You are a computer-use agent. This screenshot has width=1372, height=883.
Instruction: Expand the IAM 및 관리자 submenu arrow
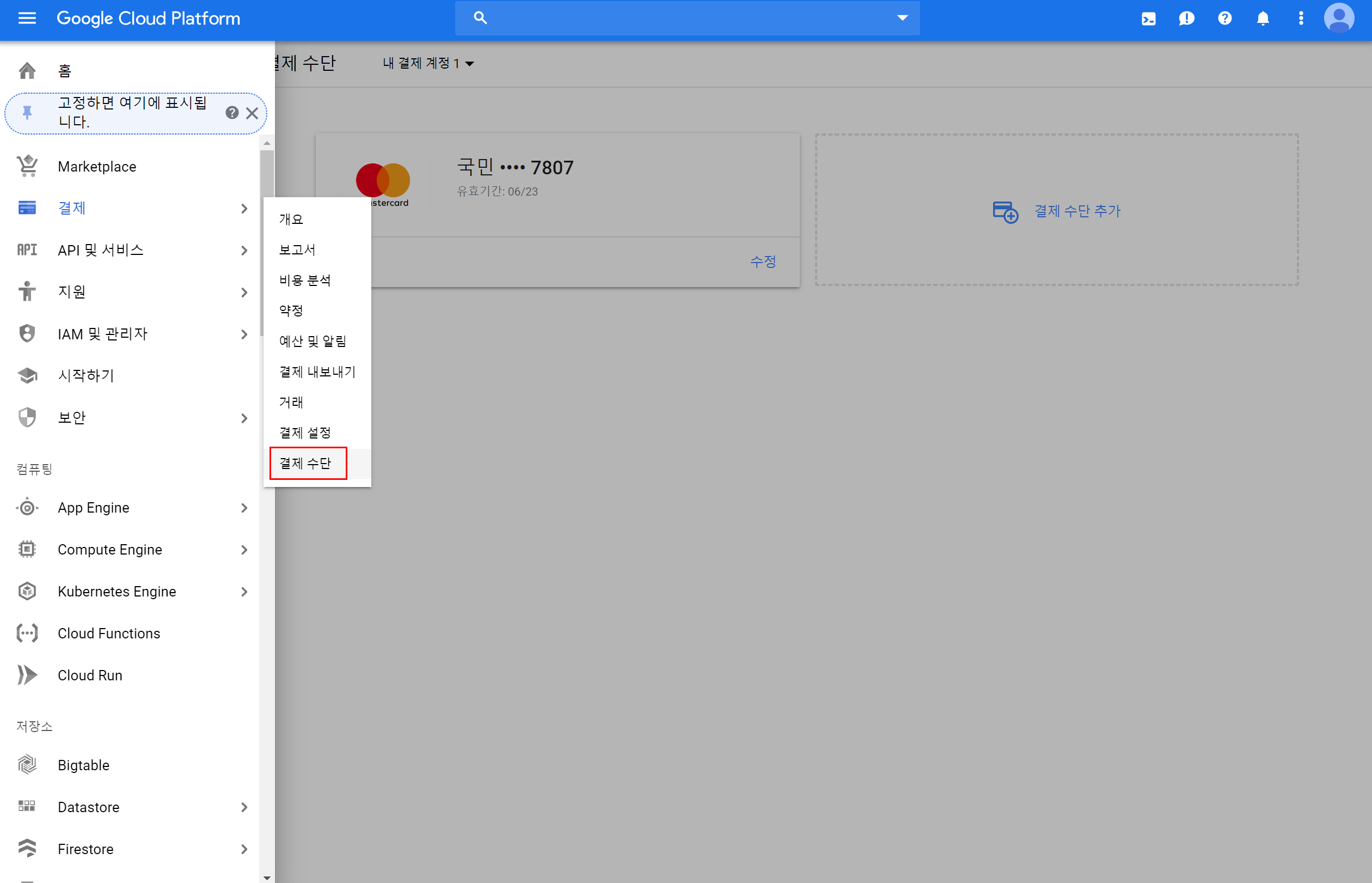click(x=244, y=334)
